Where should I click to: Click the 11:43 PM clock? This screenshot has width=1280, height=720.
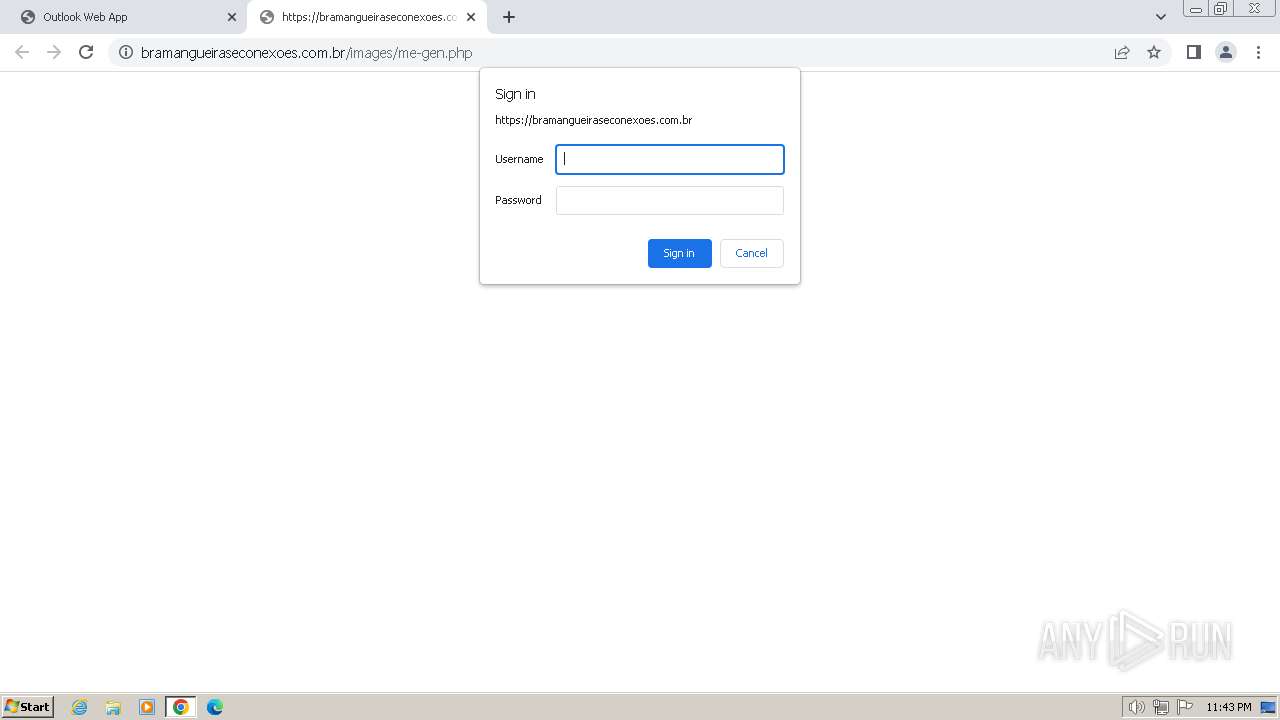point(1229,707)
